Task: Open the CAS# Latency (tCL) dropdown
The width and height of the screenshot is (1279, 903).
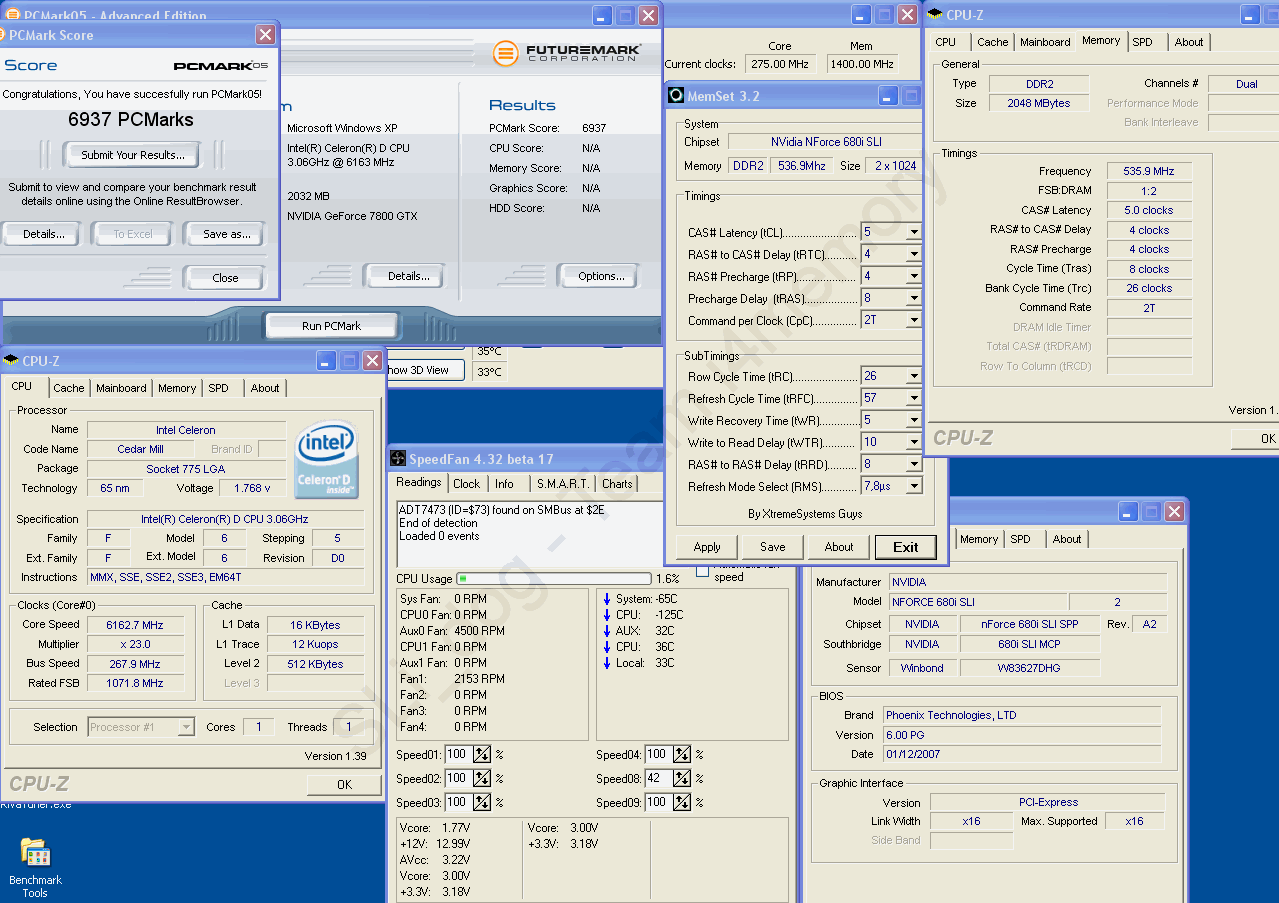Action: coord(913,232)
